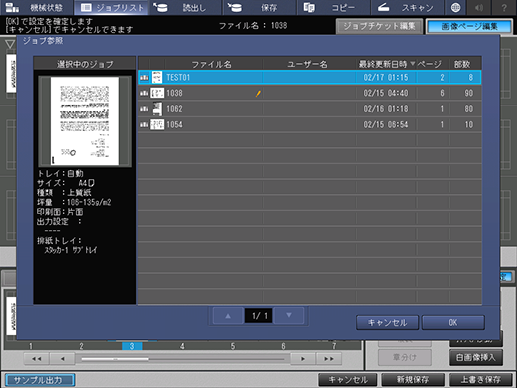Screen dimensions: 517x388
Task: Confirm selection with the OK button
Action: pyautogui.click(x=453, y=322)
